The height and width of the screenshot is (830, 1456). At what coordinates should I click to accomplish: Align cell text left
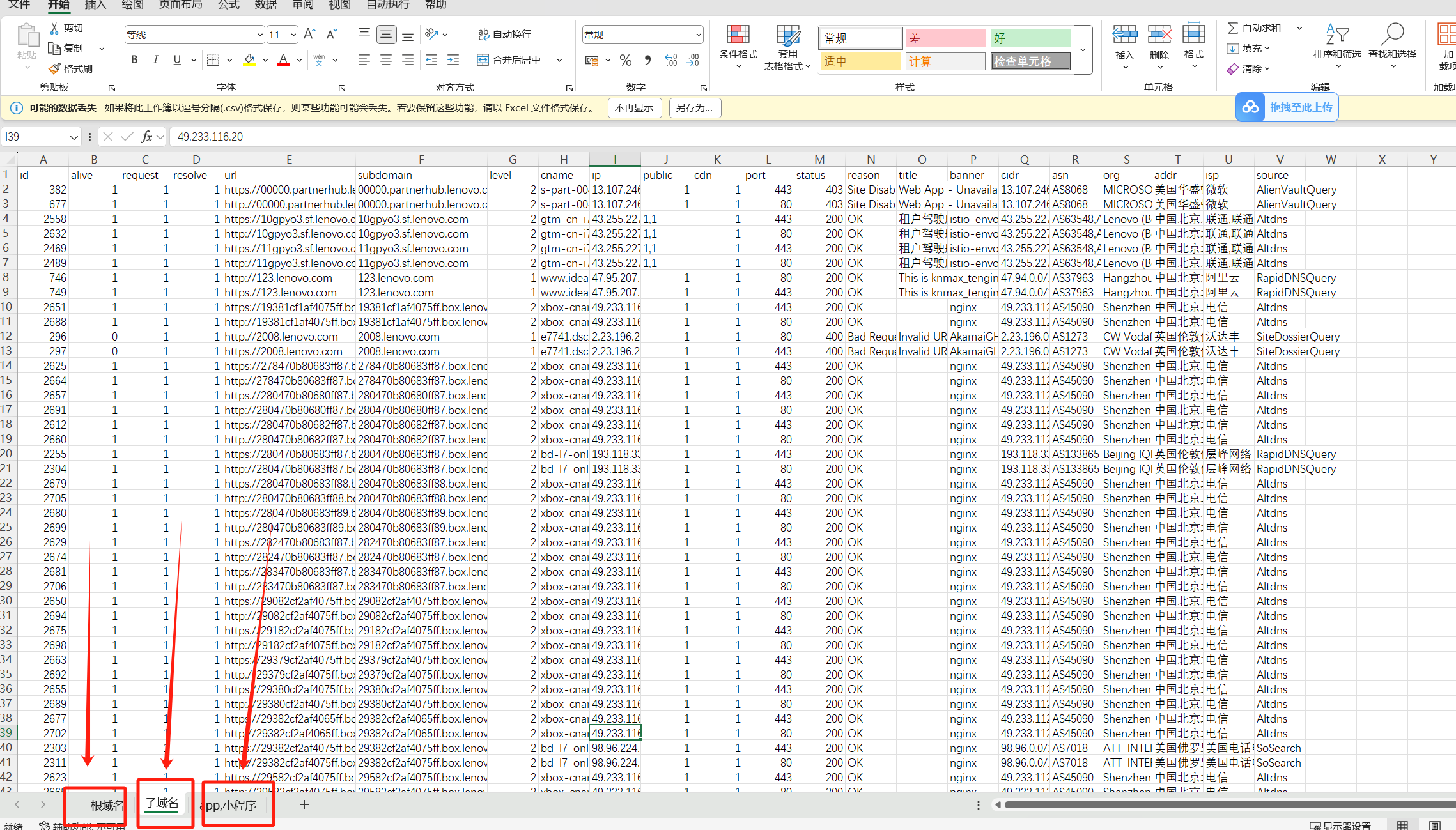pos(364,59)
